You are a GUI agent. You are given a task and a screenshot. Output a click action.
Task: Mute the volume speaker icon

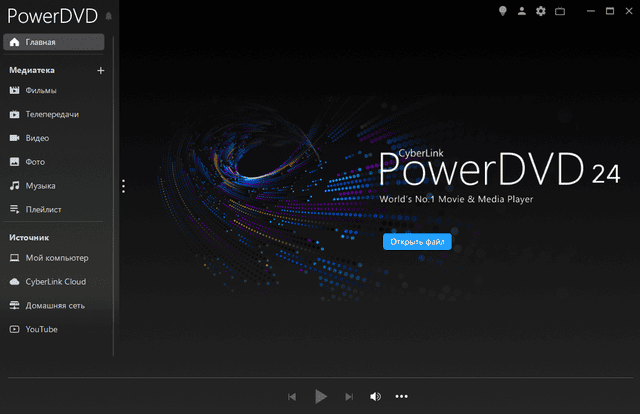[x=375, y=396]
